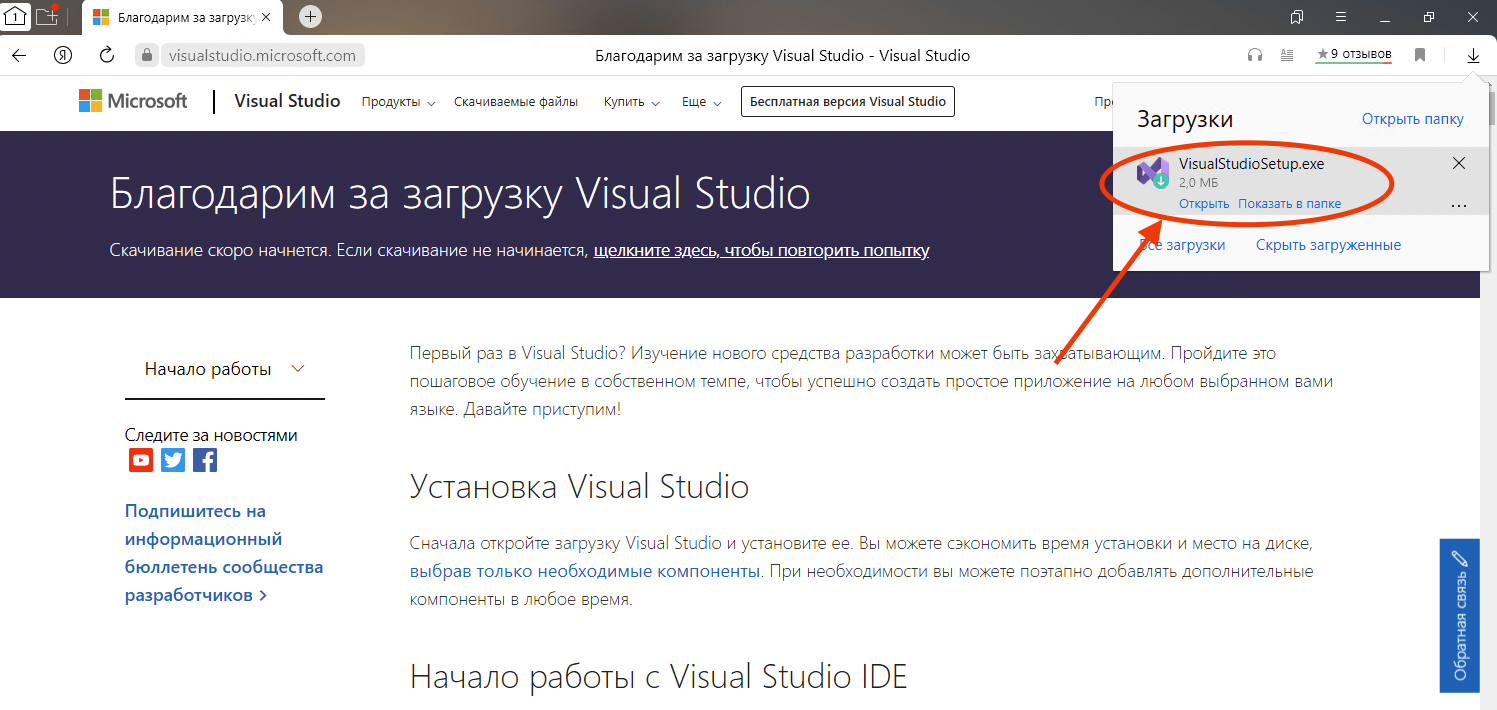
Task: Click Бесплатная версия Visual Studio button
Action: click(x=847, y=102)
